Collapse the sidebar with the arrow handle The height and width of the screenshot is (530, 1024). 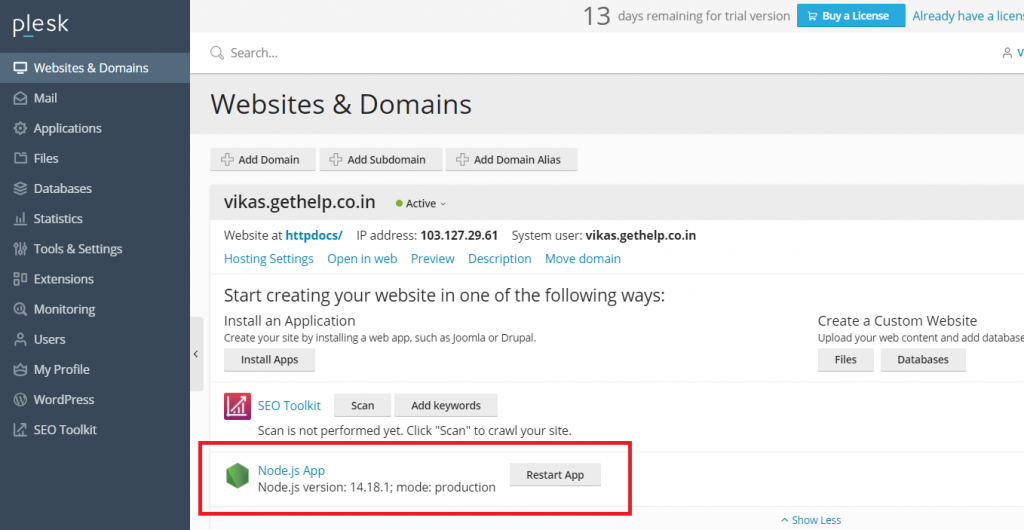pos(196,354)
